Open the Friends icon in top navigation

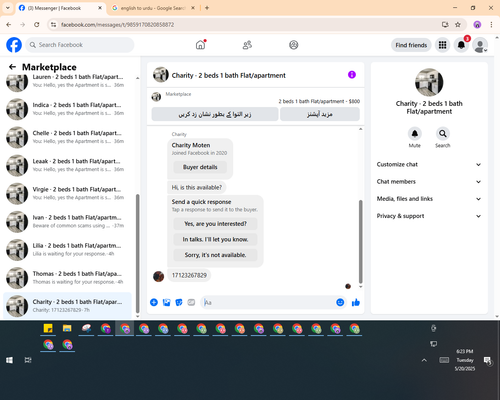[x=247, y=45]
